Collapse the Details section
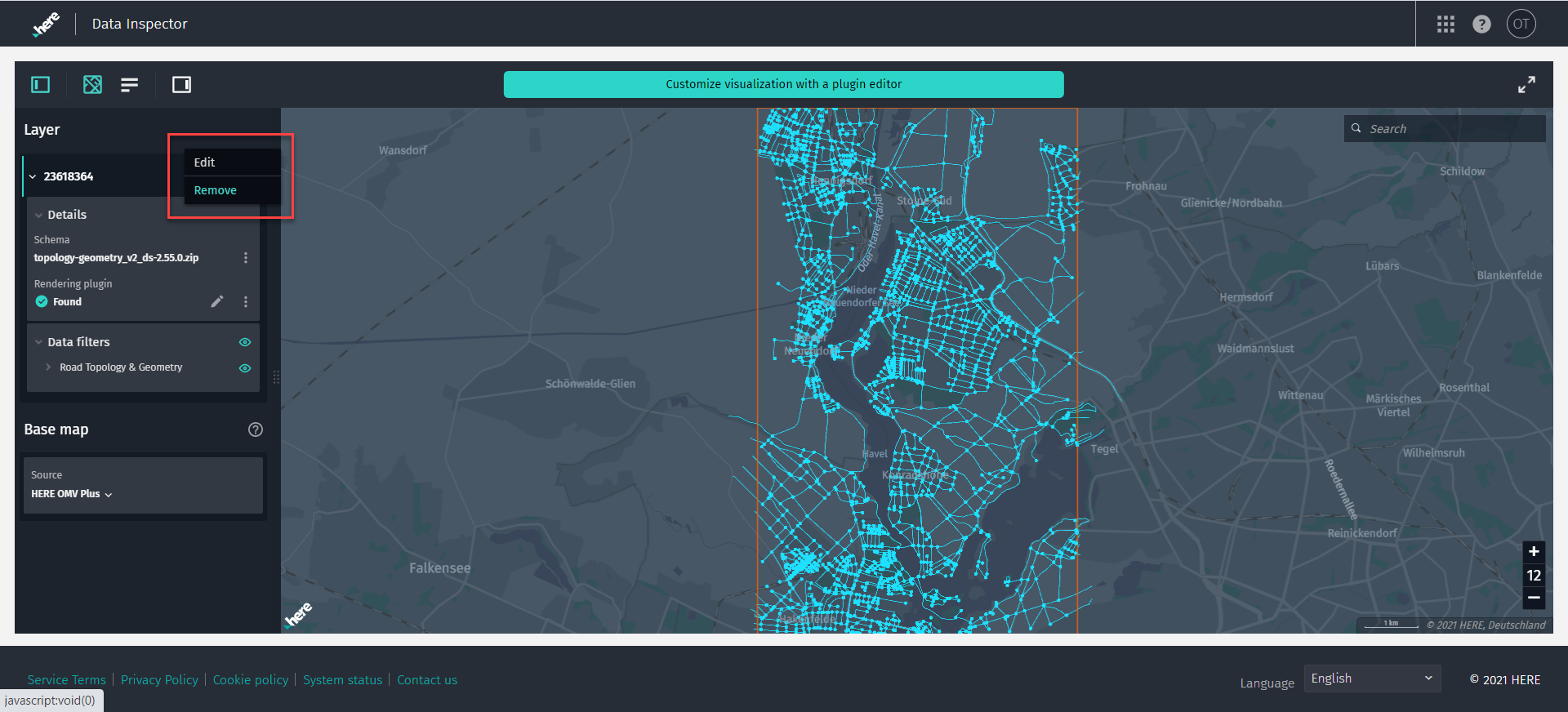 pos(38,216)
